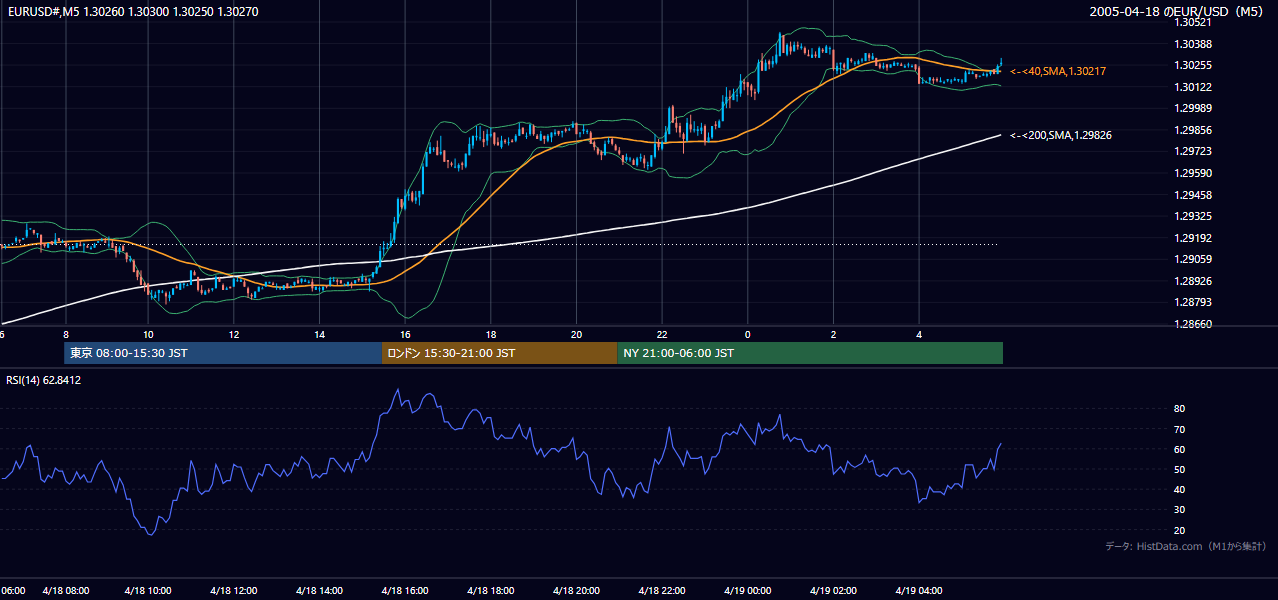Click the 4/19 02:00 bottom date label

(833, 590)
